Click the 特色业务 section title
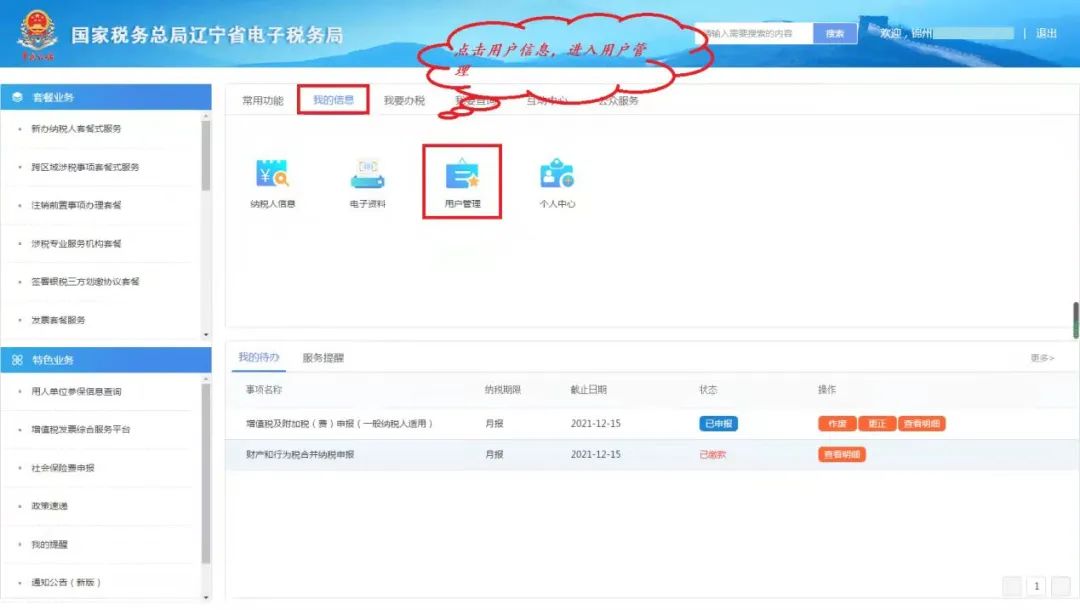The height and width of the screenshot is (610, 1080). (x=53, y=359)
